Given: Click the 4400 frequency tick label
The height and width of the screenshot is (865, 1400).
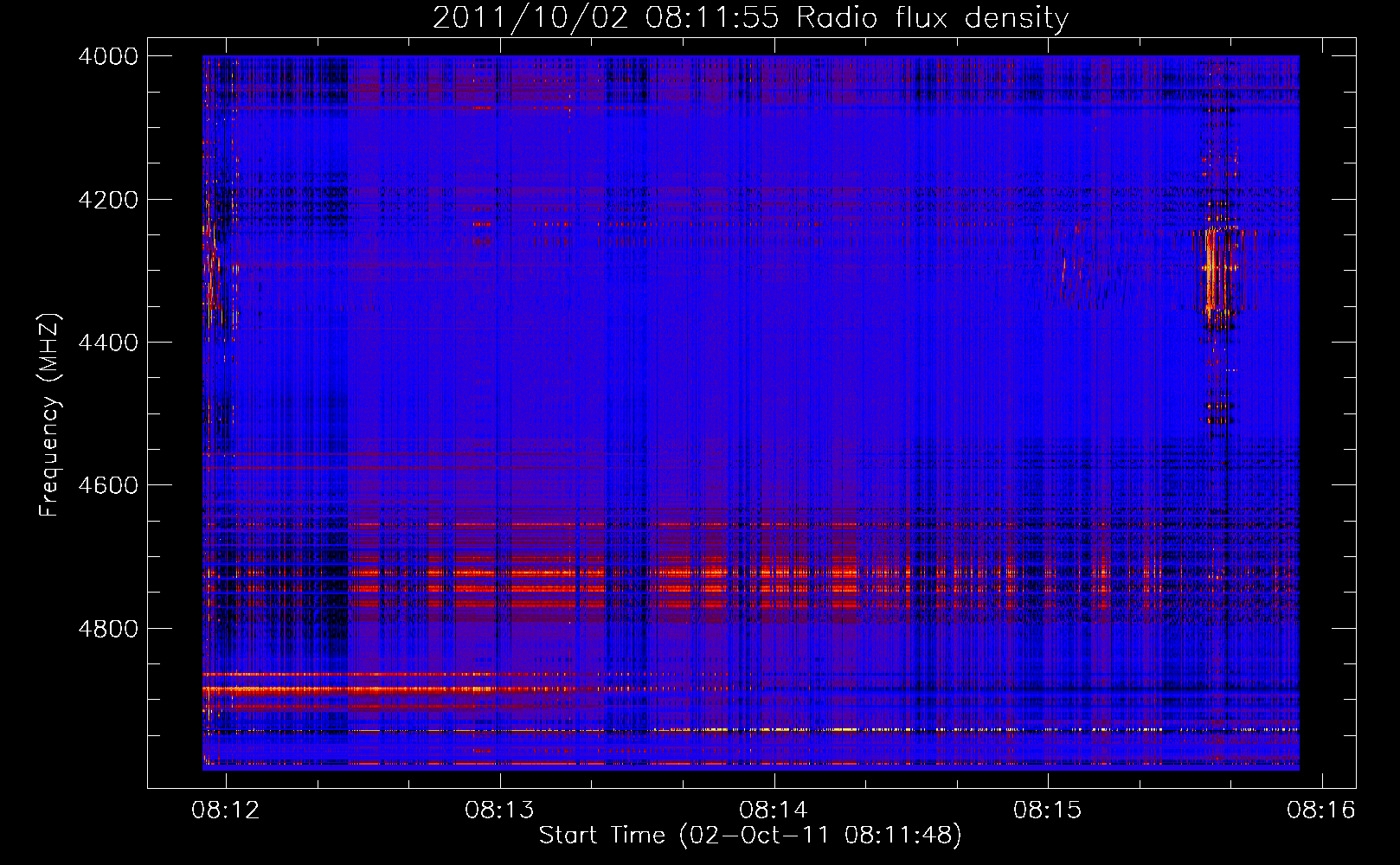Looking at the screenshot, I should (x=108, y=343).
